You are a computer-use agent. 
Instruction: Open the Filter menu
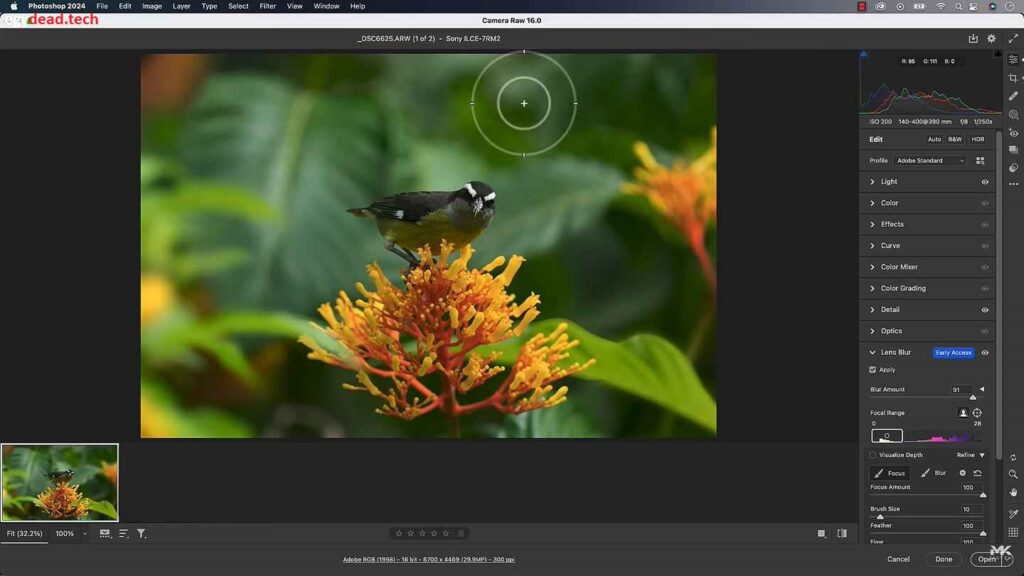tap(266, 5)
